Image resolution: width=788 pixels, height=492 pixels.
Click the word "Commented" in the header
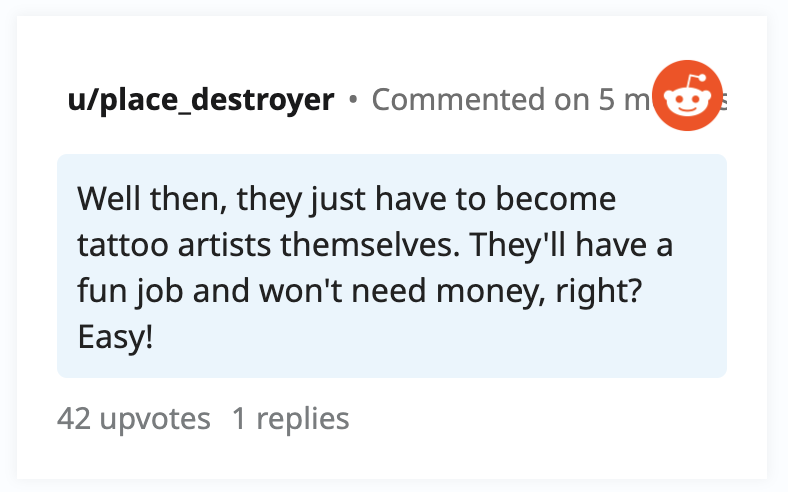458,100
